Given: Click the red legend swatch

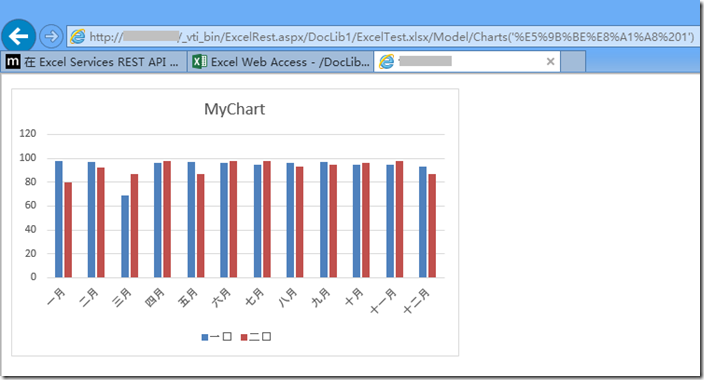Looking at the screenshot, I should pyautogui.click(x=244, y=337).
